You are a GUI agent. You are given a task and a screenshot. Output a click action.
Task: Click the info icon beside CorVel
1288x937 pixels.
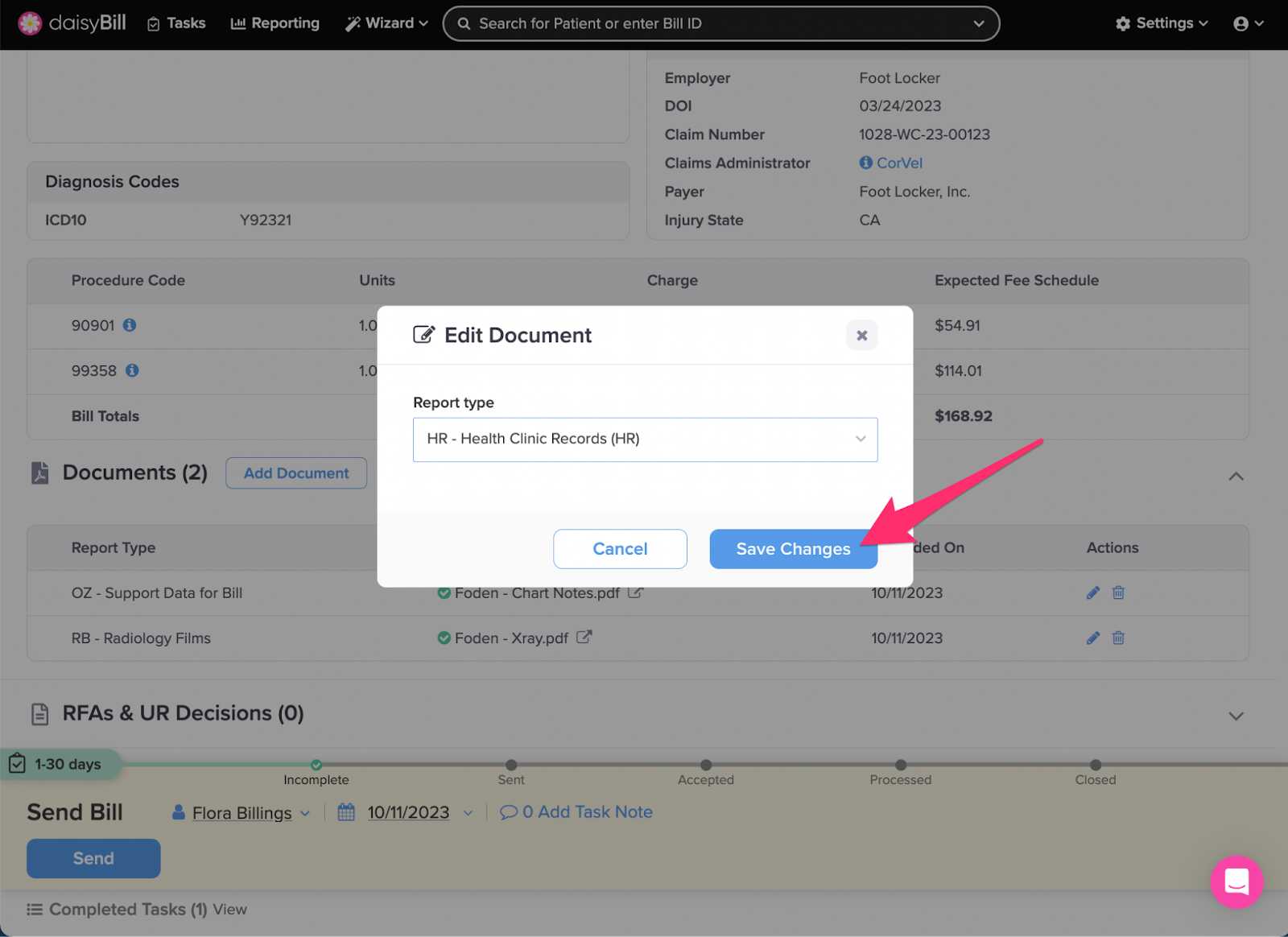click(x=866, y=163)
